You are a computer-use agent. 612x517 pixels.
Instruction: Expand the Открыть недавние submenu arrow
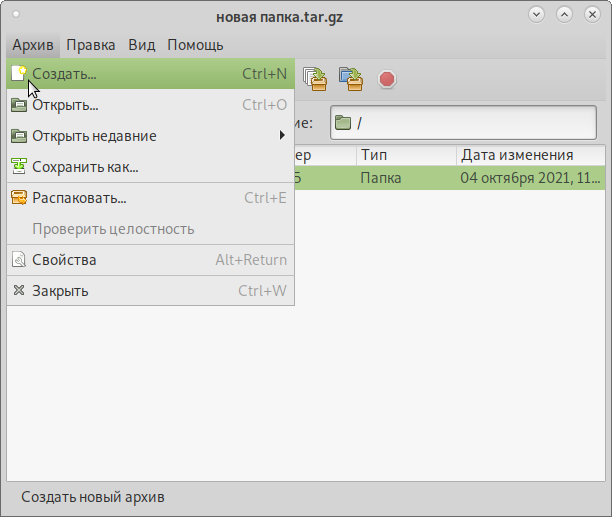(282, 136)
